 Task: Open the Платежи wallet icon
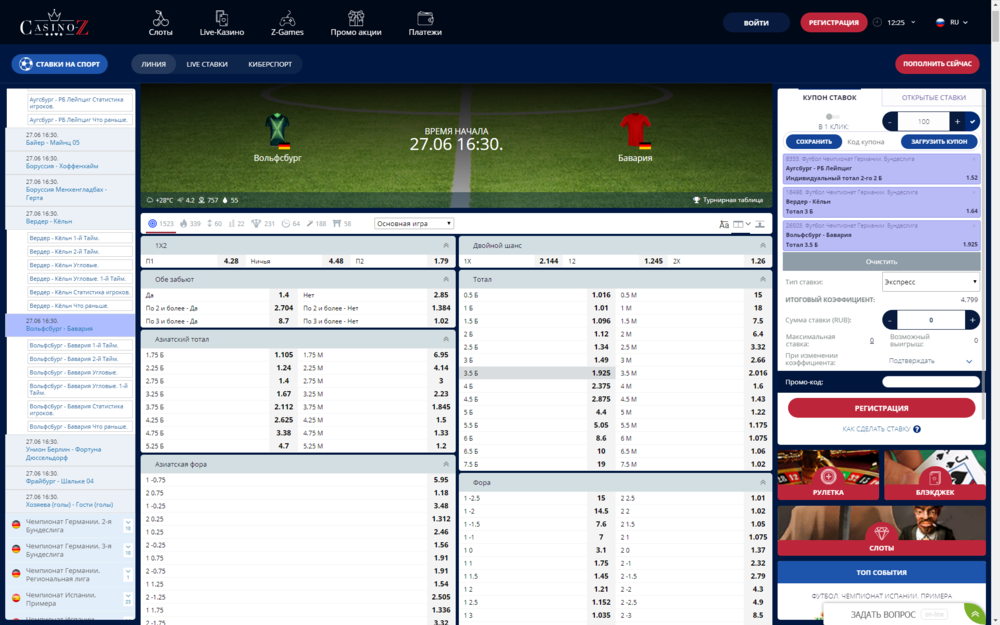tap(425, 23)
